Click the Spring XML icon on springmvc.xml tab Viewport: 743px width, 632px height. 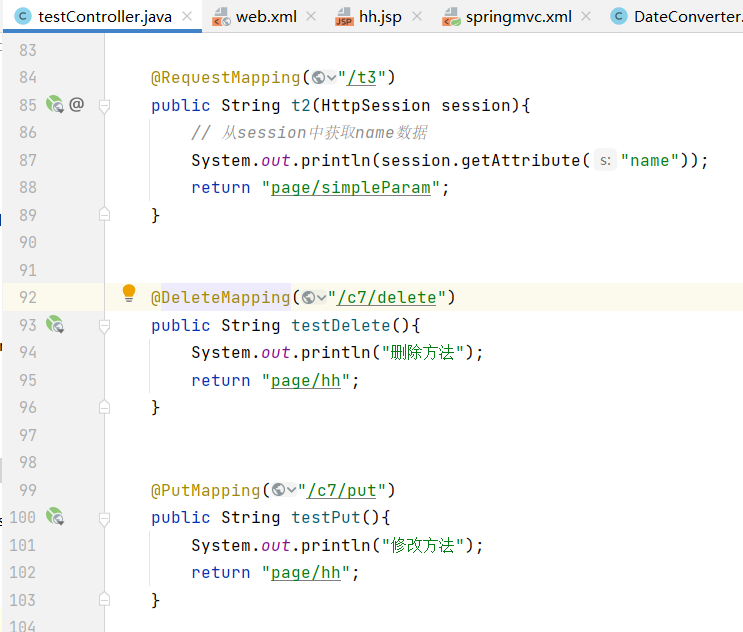click(x=451, y=17)
